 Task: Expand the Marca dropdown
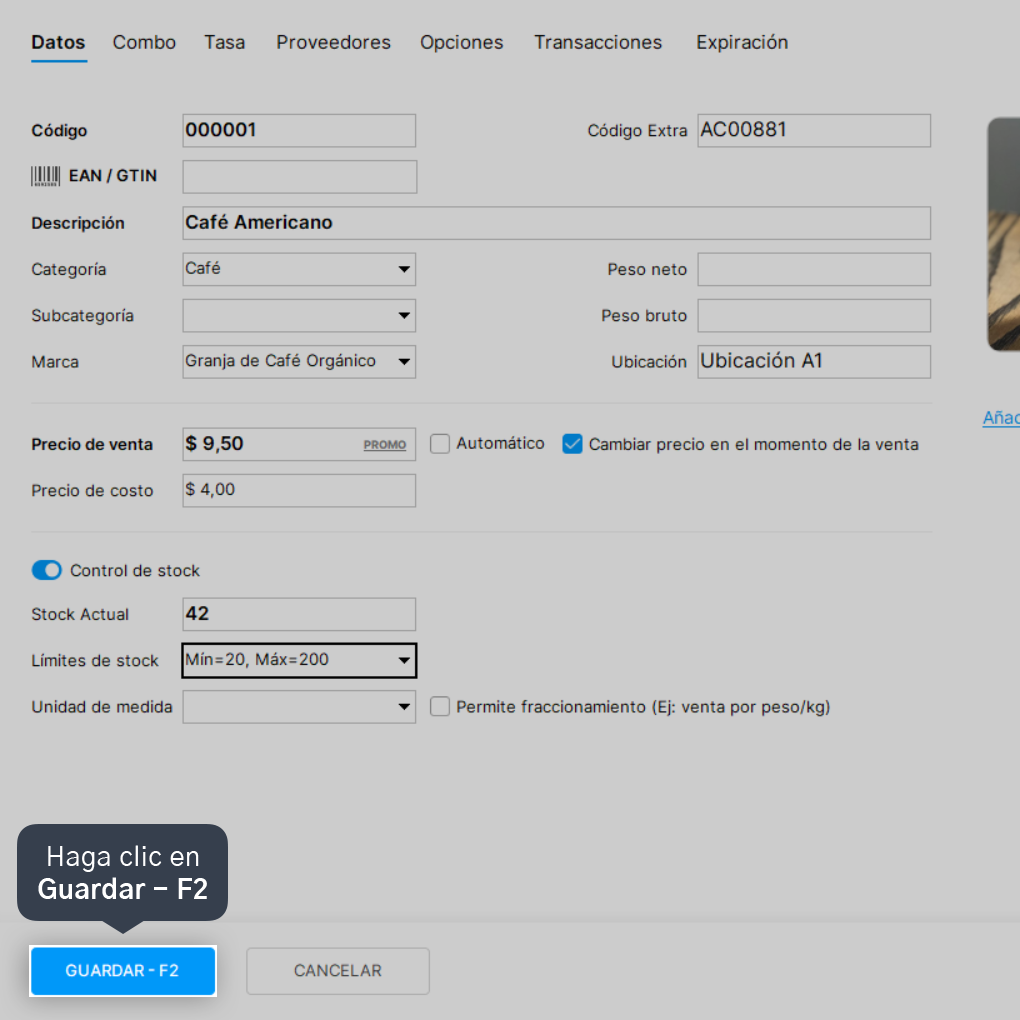(299, 362)
